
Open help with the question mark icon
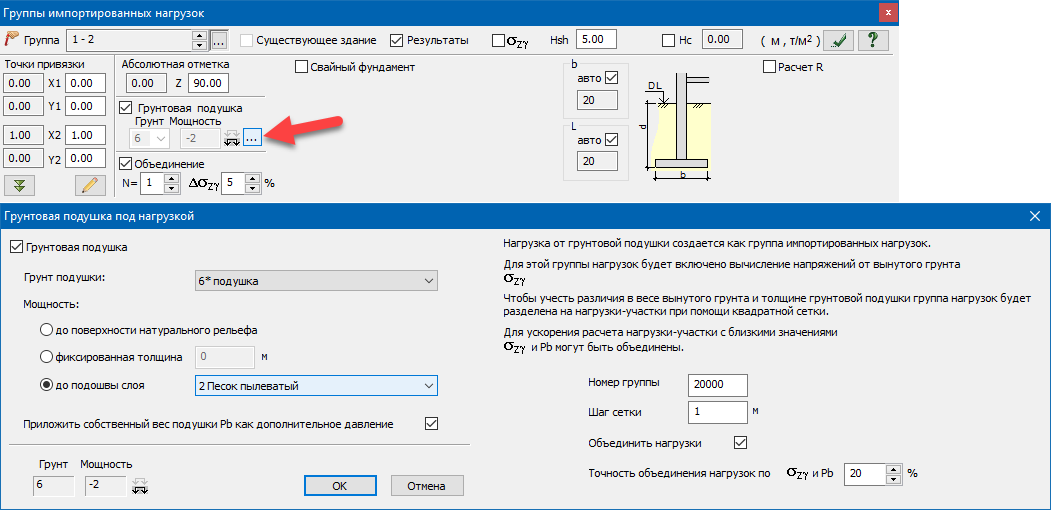click(x=874, y=40)
